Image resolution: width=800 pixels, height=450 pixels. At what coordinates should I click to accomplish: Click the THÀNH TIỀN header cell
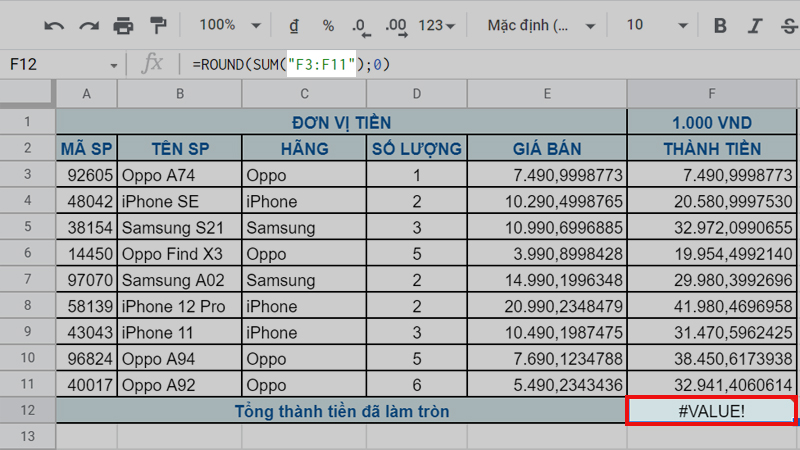(x=712, y=148)
